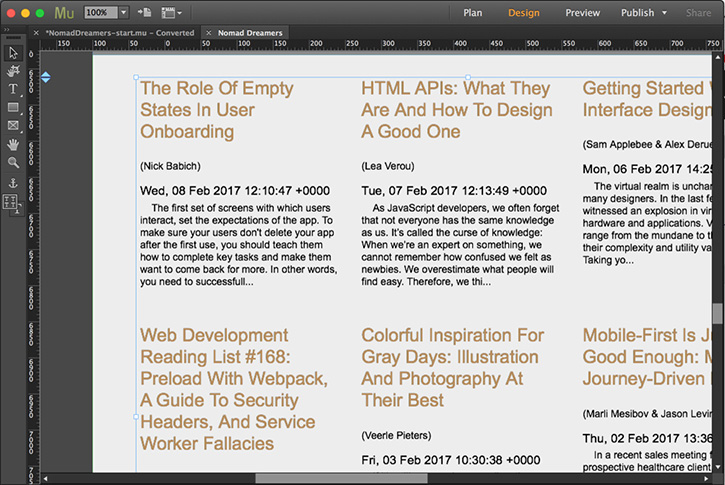Switch to the NomadDreamers-start.mu document tab
The image size is (725, 485).
[118, 33]
